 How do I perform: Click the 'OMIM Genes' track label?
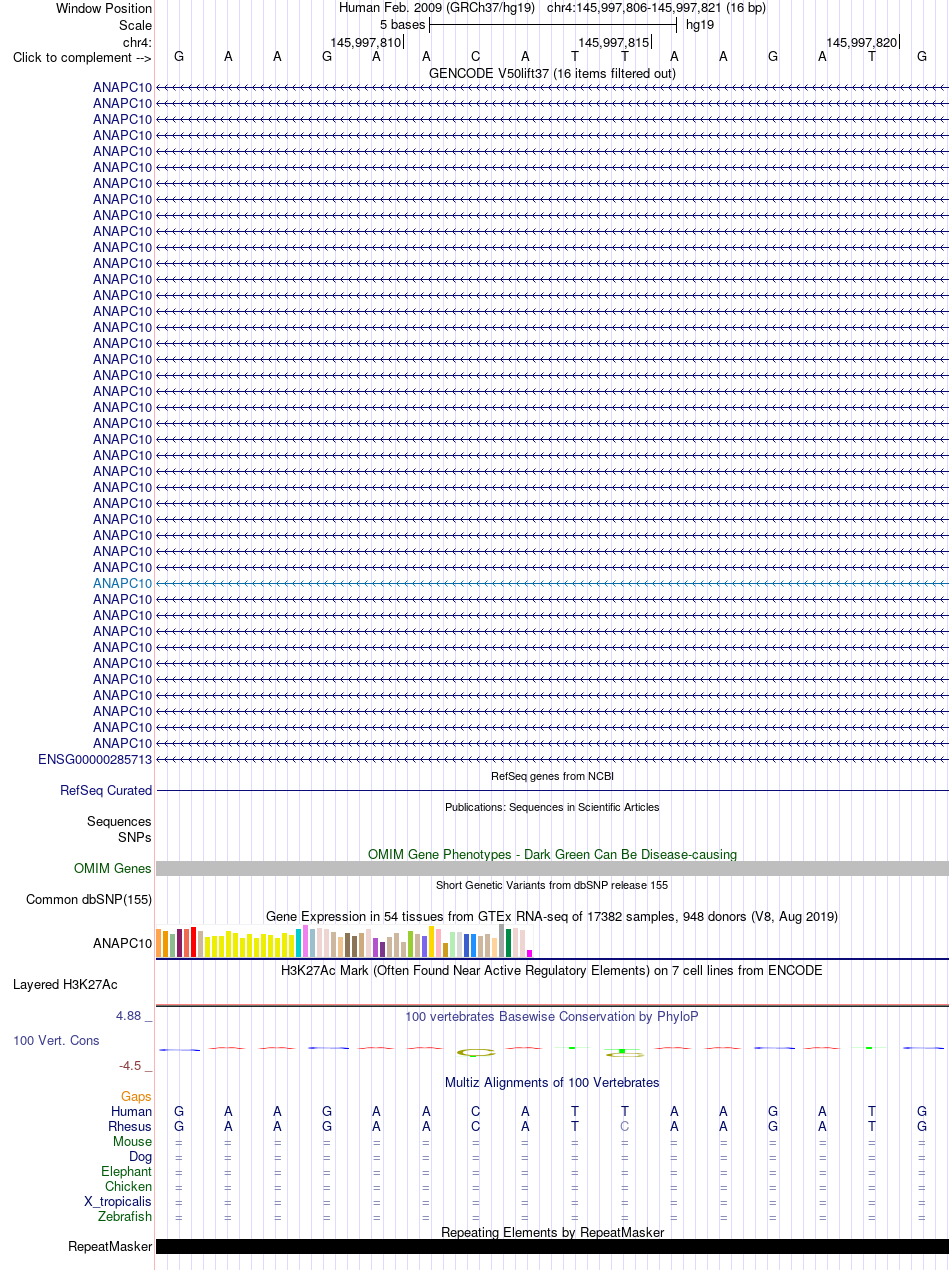pyautogui.click(x=113, y=868)
